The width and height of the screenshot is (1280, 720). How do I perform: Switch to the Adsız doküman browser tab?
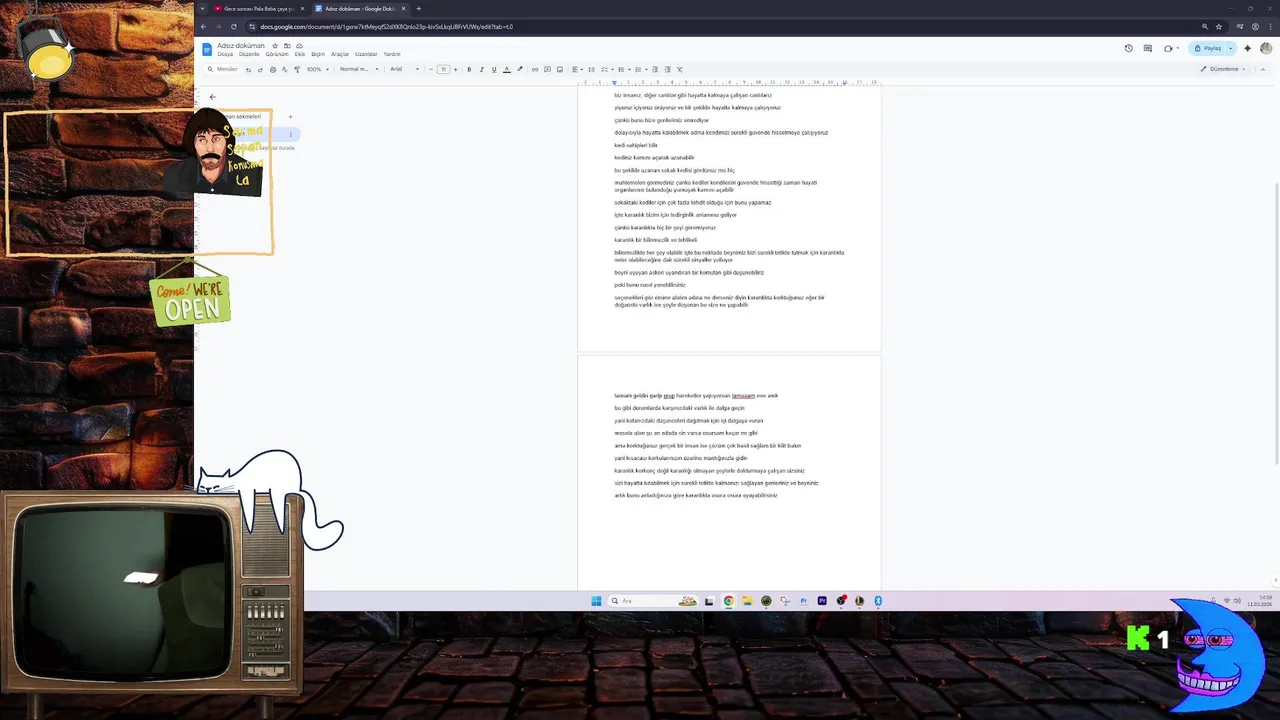point(360,8)
